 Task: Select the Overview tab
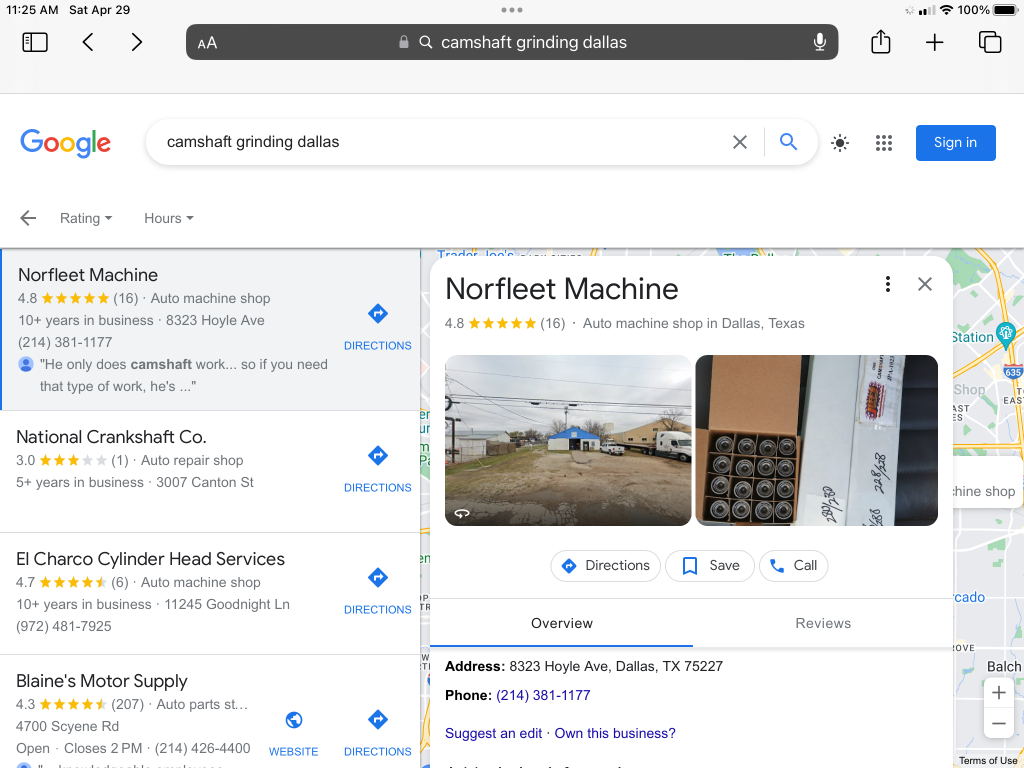[561, 623]
